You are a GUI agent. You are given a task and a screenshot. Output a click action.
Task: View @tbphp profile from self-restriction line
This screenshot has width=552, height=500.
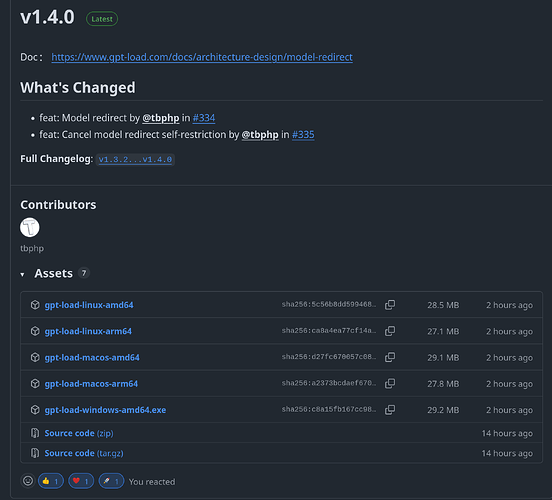click(x=260, y=135)
